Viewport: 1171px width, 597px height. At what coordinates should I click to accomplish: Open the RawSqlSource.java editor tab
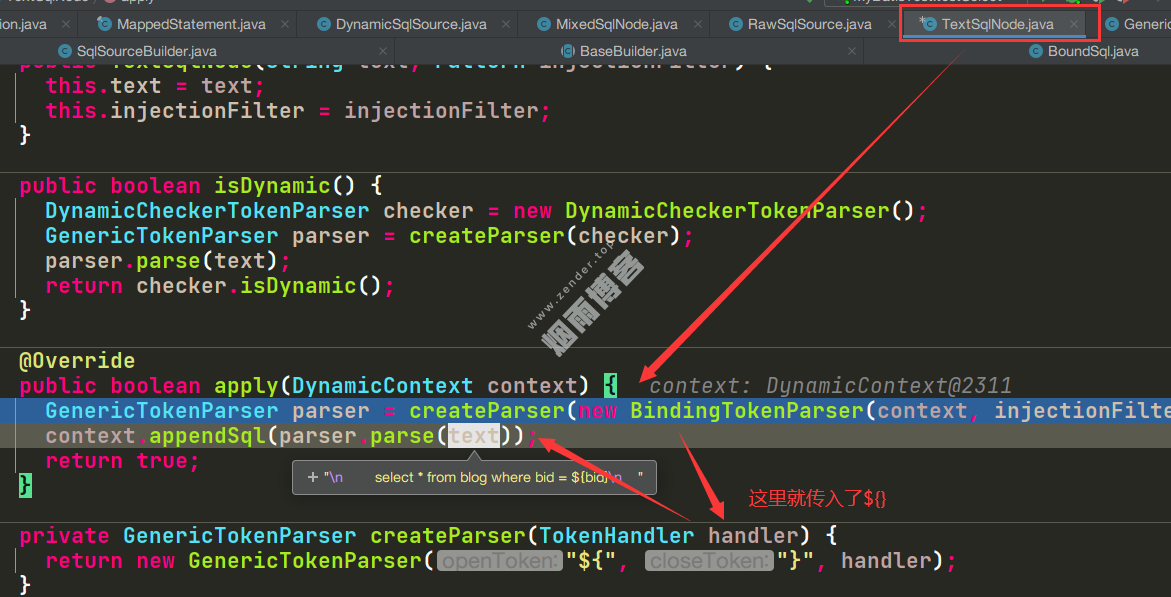pos(809,23)
